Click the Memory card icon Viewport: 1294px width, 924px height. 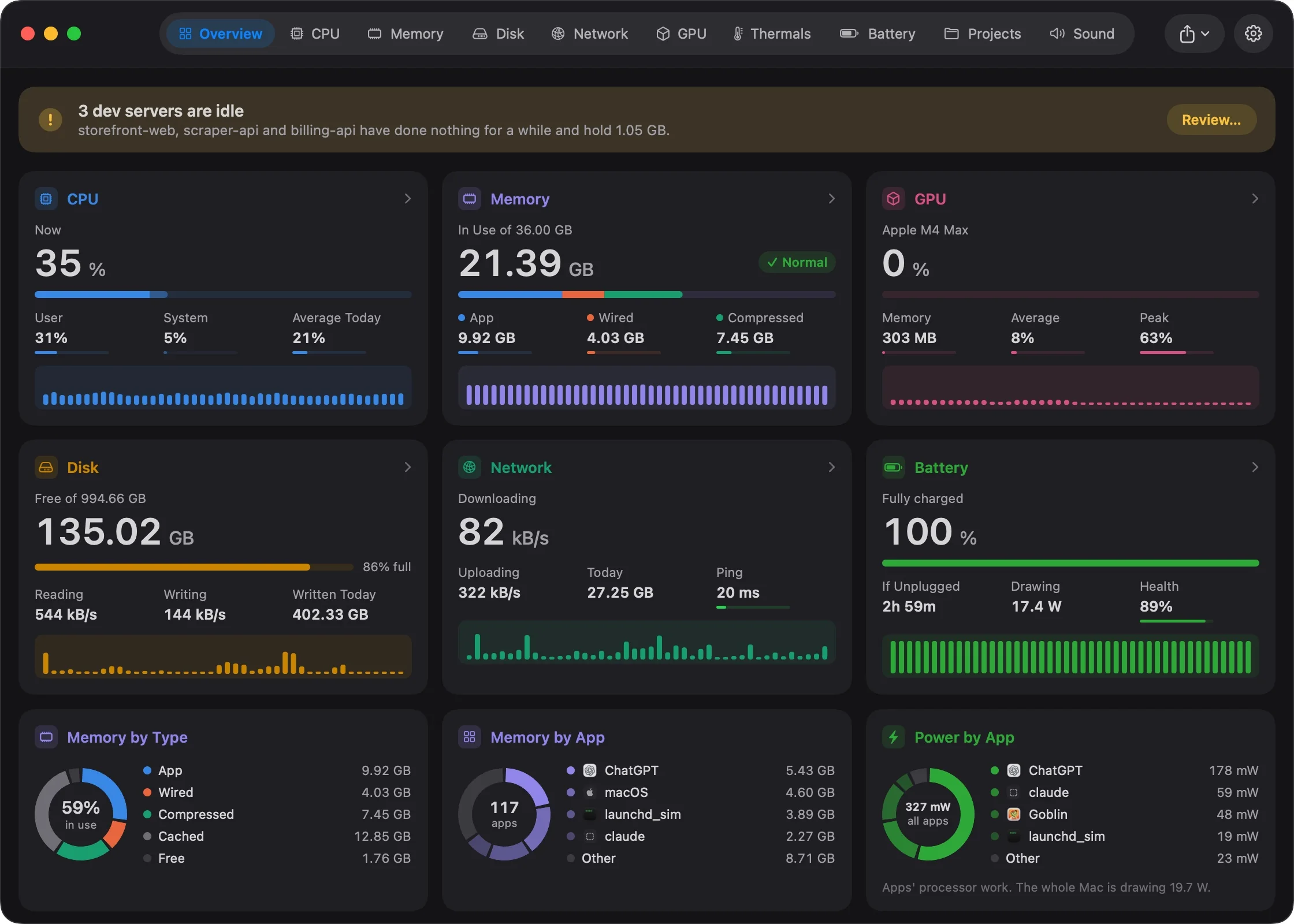470,199
